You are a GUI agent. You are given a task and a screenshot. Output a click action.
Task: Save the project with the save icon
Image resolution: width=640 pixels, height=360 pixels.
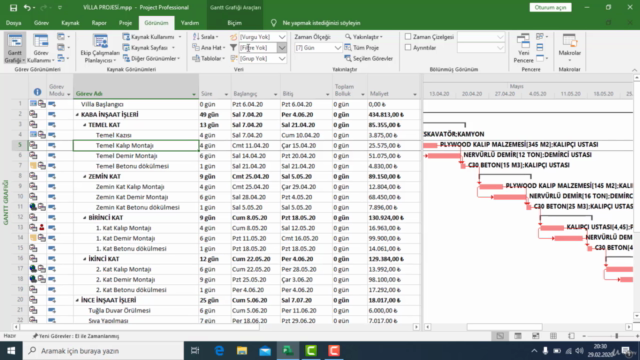(13, 7)
